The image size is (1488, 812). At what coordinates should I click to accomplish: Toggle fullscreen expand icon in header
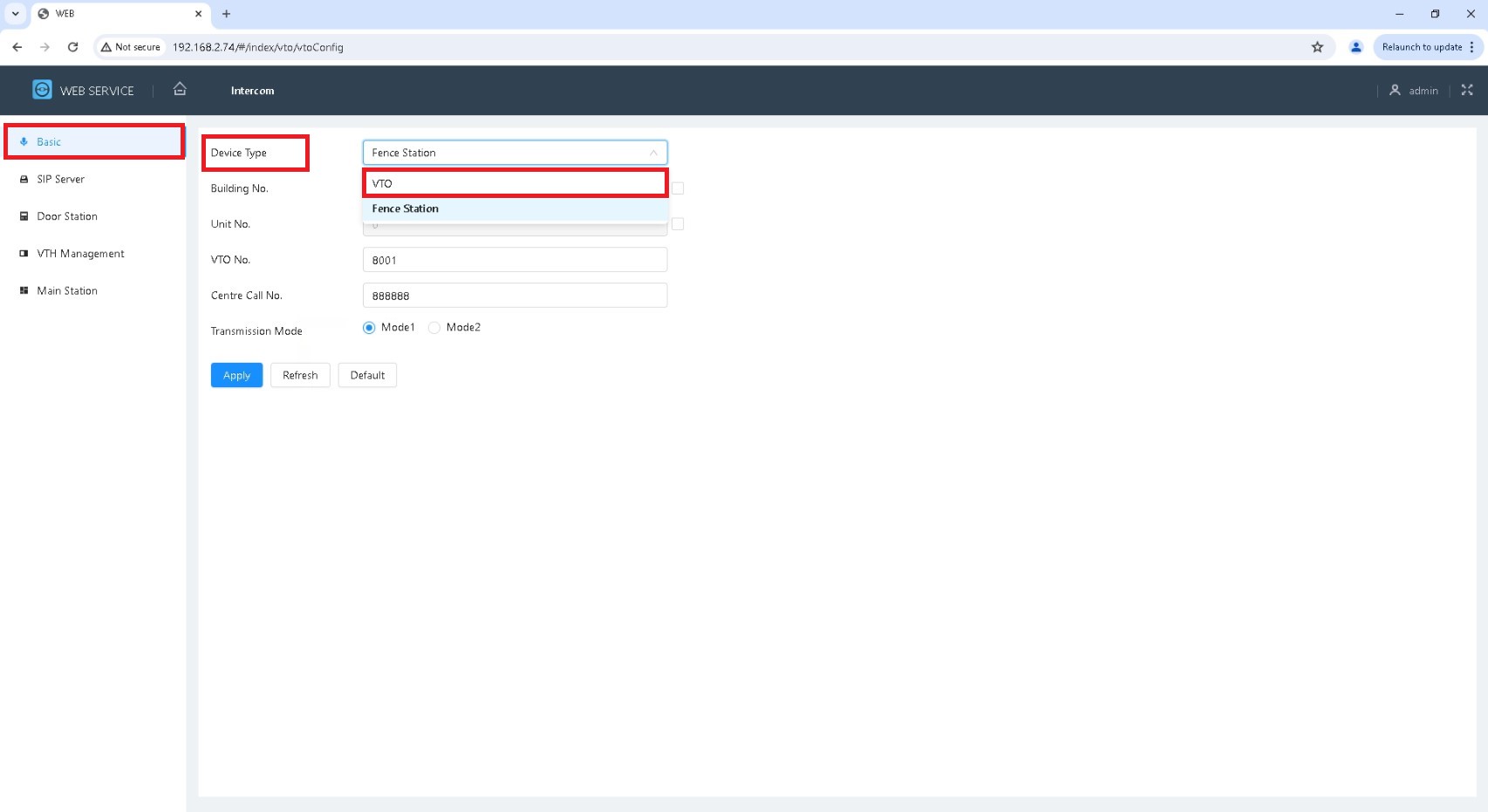point(1467,90)
